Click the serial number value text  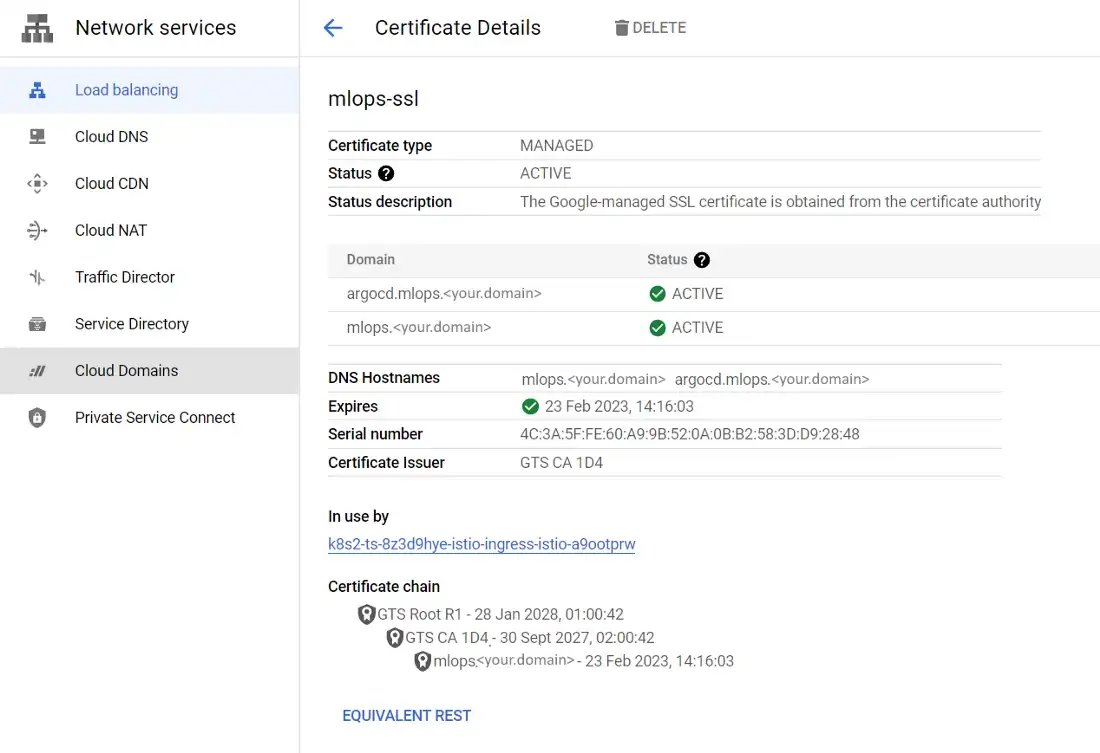coord(689,435)
